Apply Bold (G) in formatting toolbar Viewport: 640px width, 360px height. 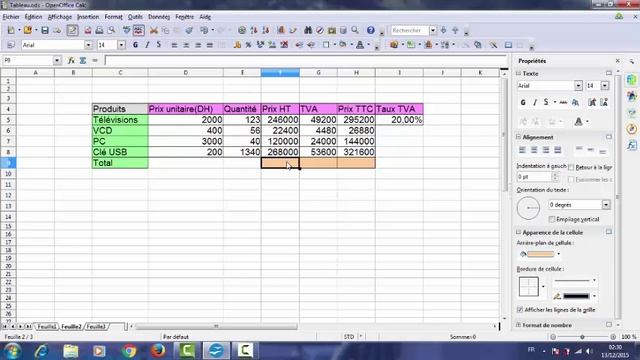(x=136, y=45)
